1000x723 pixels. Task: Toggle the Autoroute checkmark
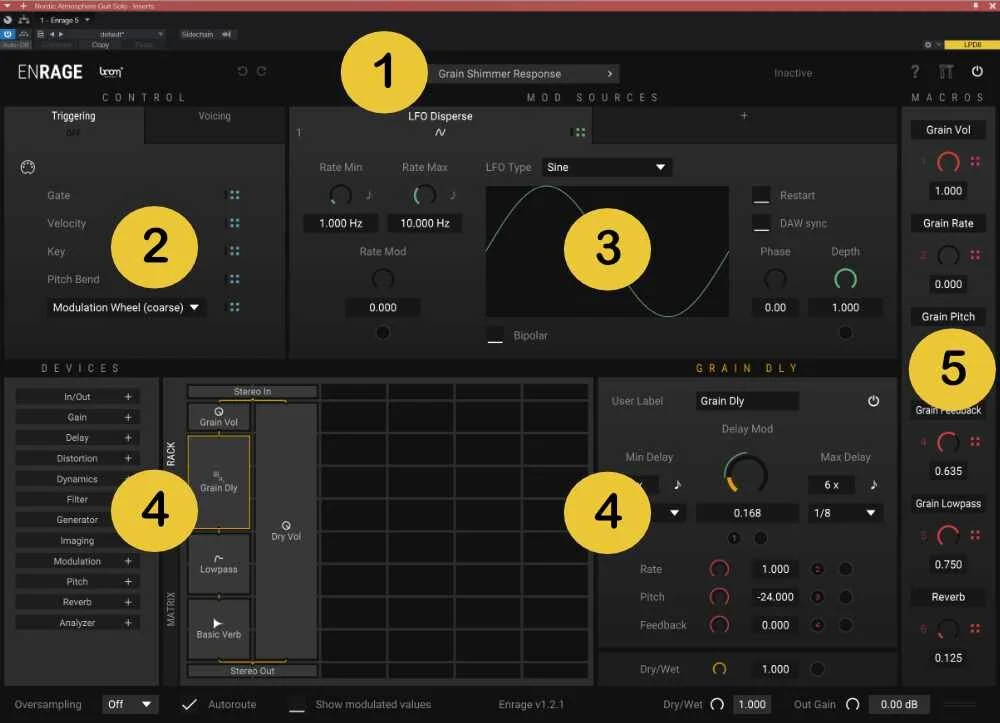[189, 705]
